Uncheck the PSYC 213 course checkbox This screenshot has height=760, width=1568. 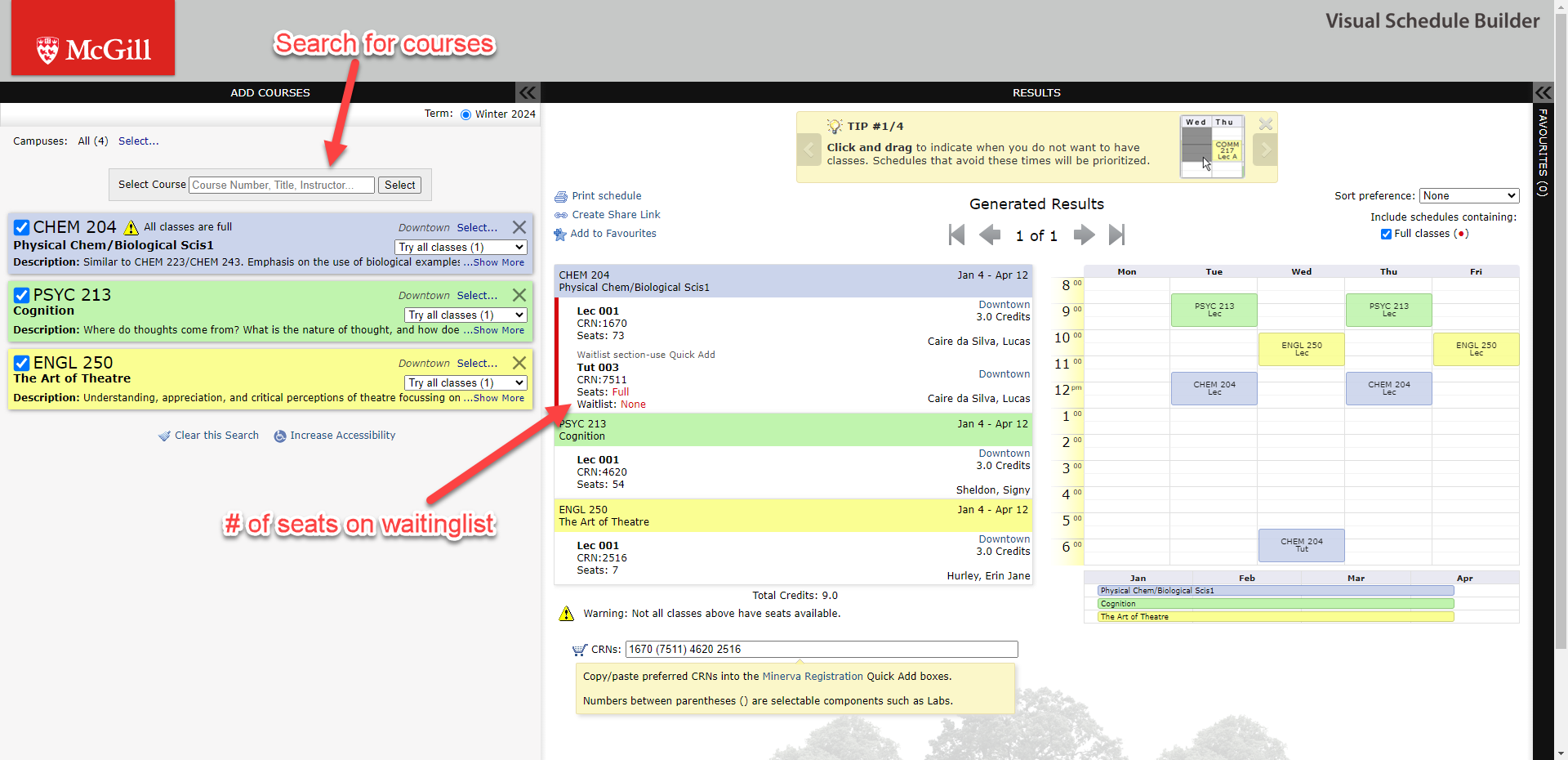click(x=22, y=295)
